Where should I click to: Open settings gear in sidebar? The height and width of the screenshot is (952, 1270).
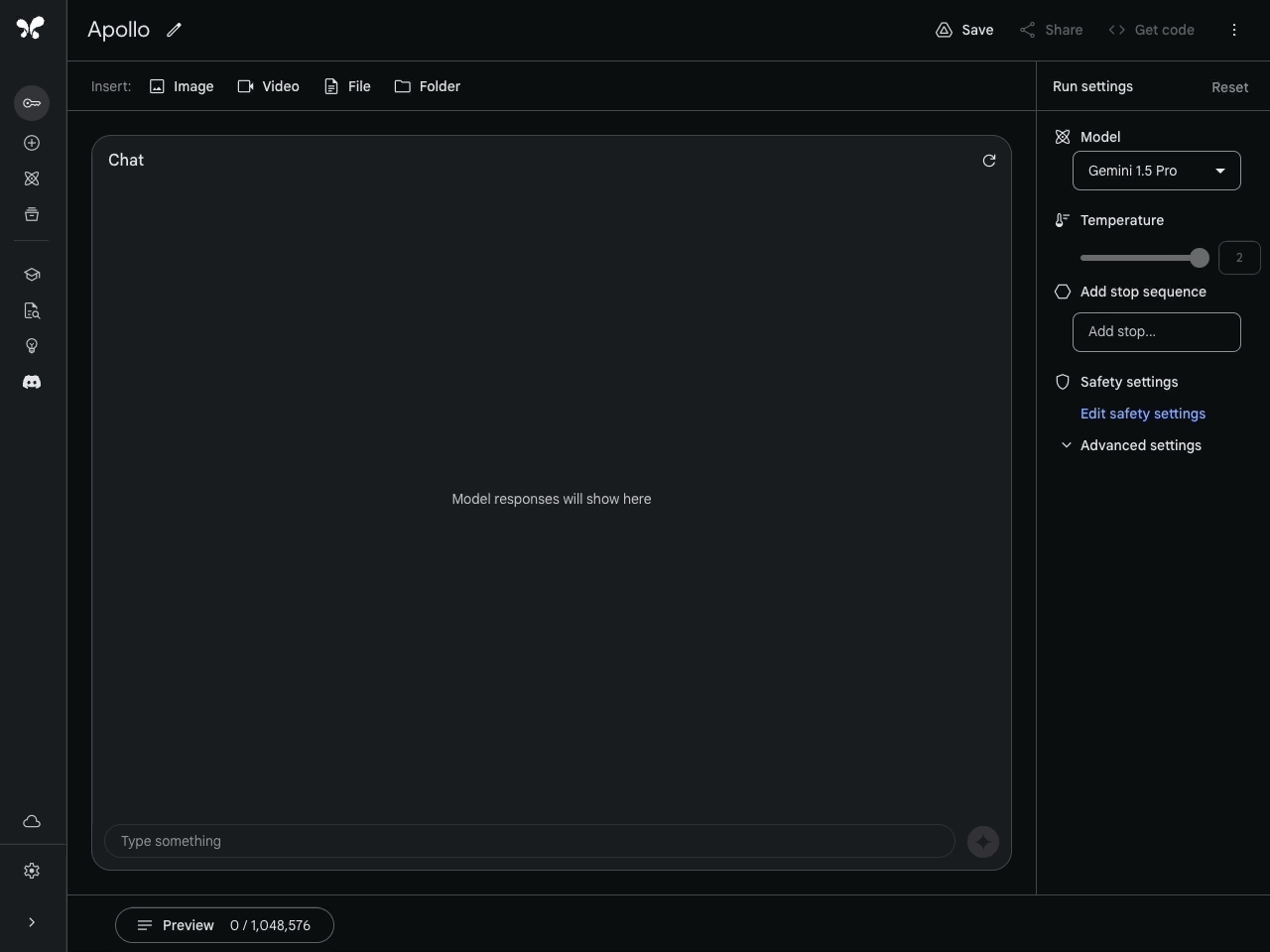32,871
